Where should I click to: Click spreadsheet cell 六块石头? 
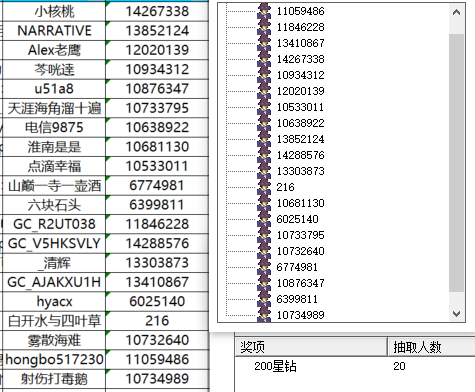[54, 205]
